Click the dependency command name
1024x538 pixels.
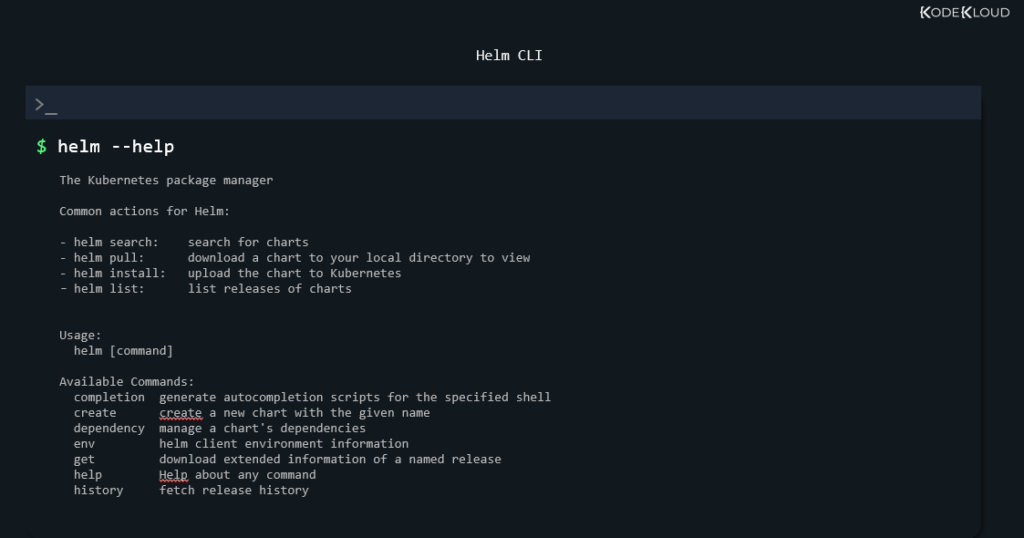109,428
